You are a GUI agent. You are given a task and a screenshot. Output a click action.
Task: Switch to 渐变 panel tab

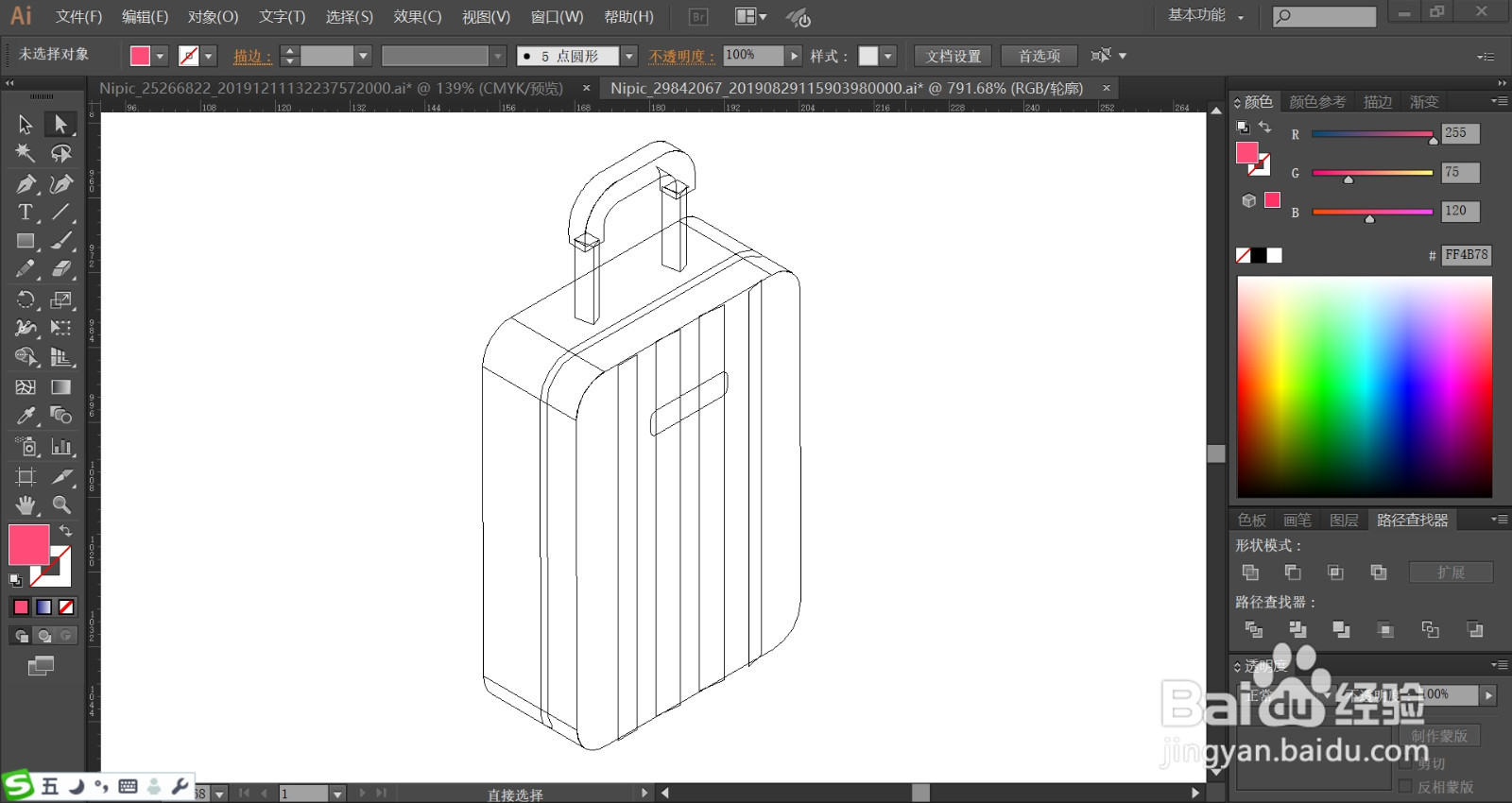(1424, 102)
